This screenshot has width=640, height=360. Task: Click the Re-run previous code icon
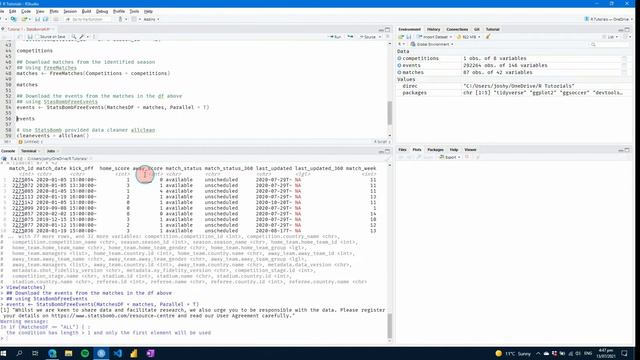click(x=350, y=37)
